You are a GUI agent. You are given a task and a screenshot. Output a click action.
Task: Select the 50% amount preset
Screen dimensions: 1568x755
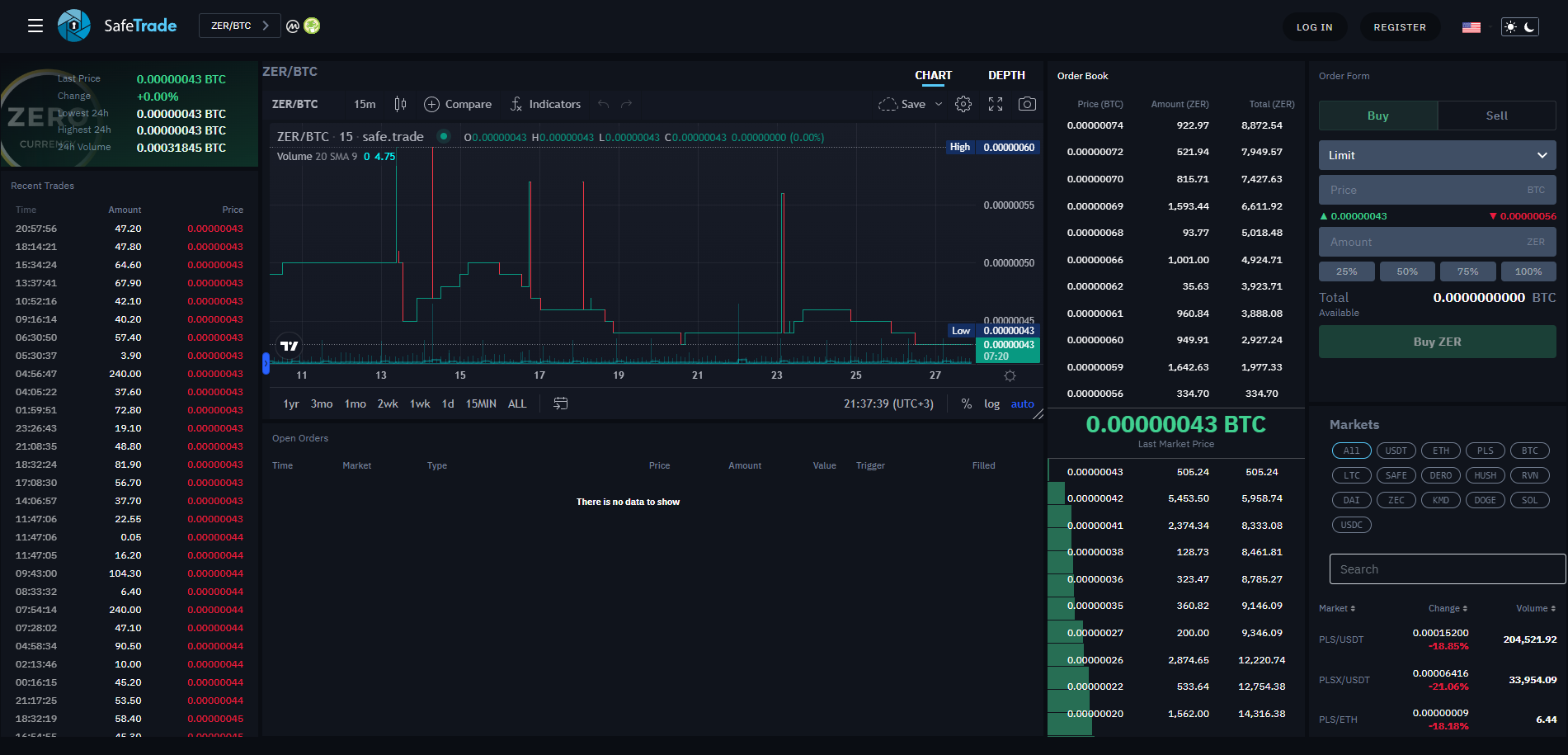(1407, 271)
